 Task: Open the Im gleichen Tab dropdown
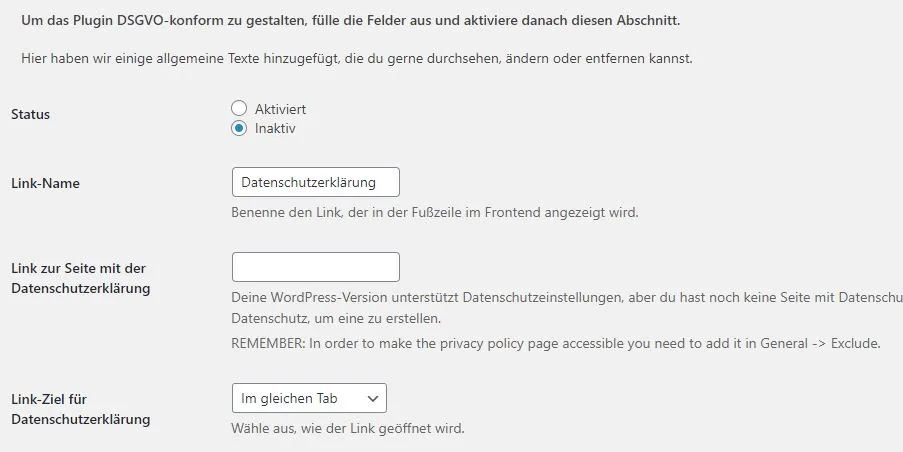[309, 398]
